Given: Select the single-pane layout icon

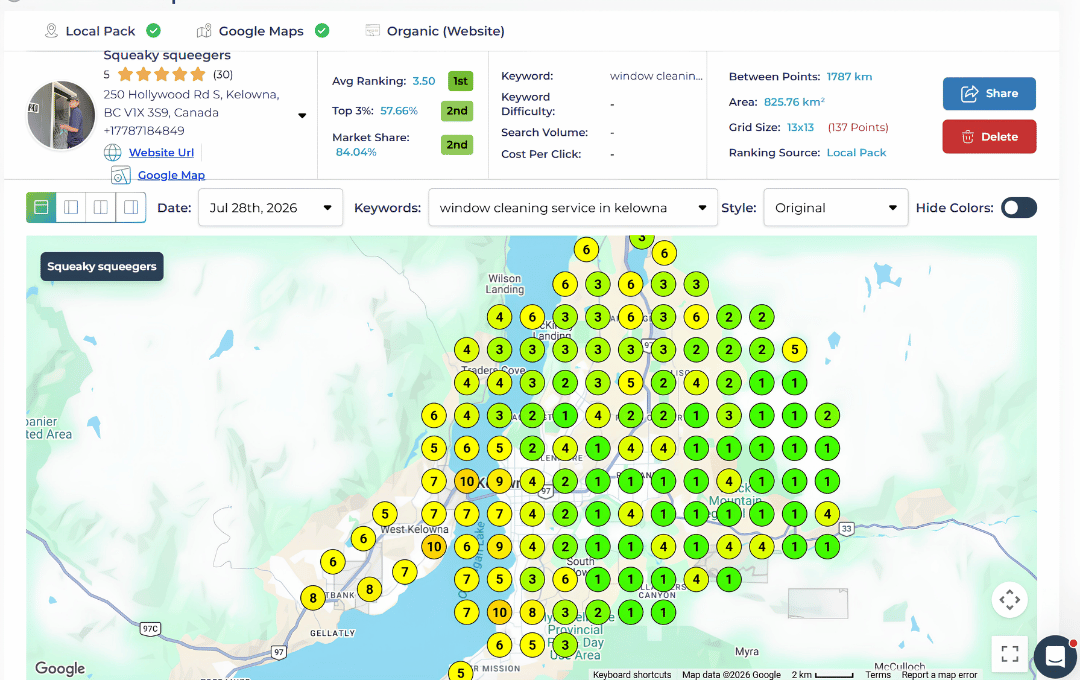Looking at the screenshot, I should coord(41,207).
